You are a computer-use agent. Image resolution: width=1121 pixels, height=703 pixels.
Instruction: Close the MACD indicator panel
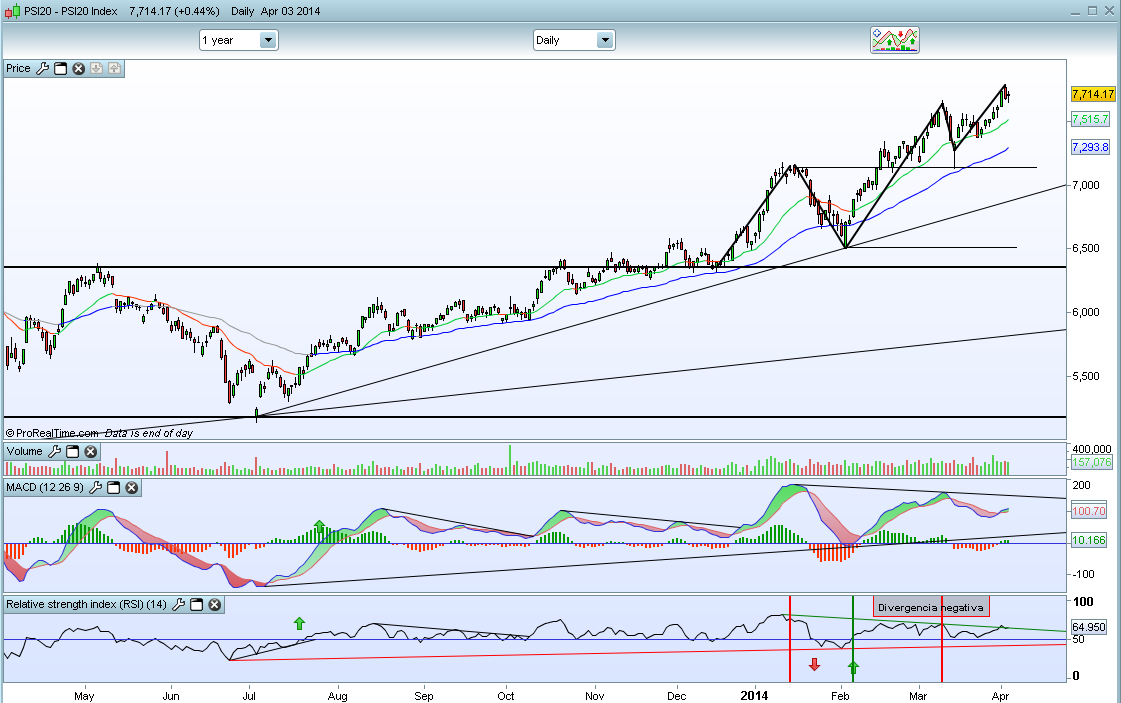click(x=132, y=488)
